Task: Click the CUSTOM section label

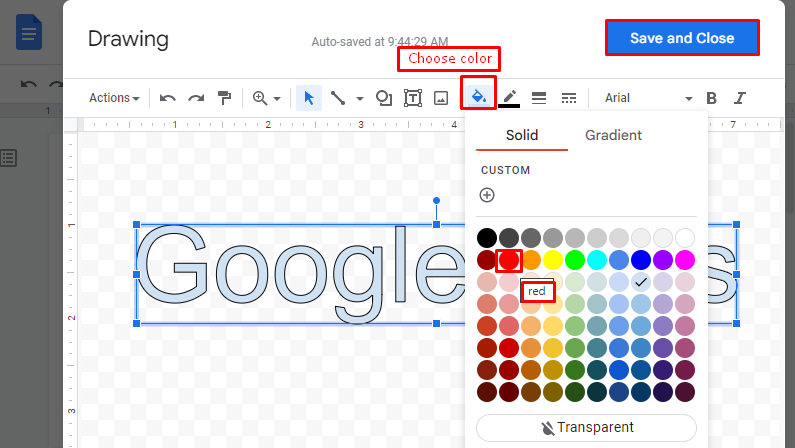Action: 505,170
